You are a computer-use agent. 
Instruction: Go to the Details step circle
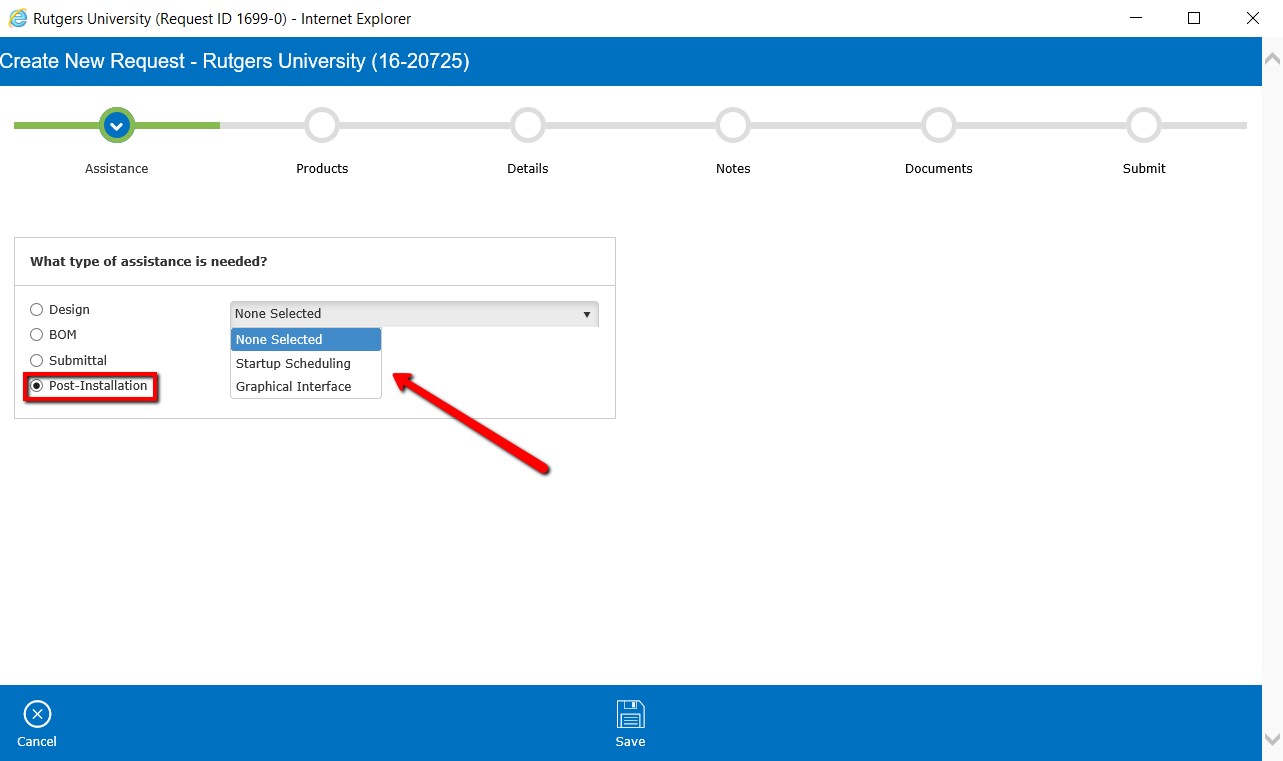click(528, 126)
